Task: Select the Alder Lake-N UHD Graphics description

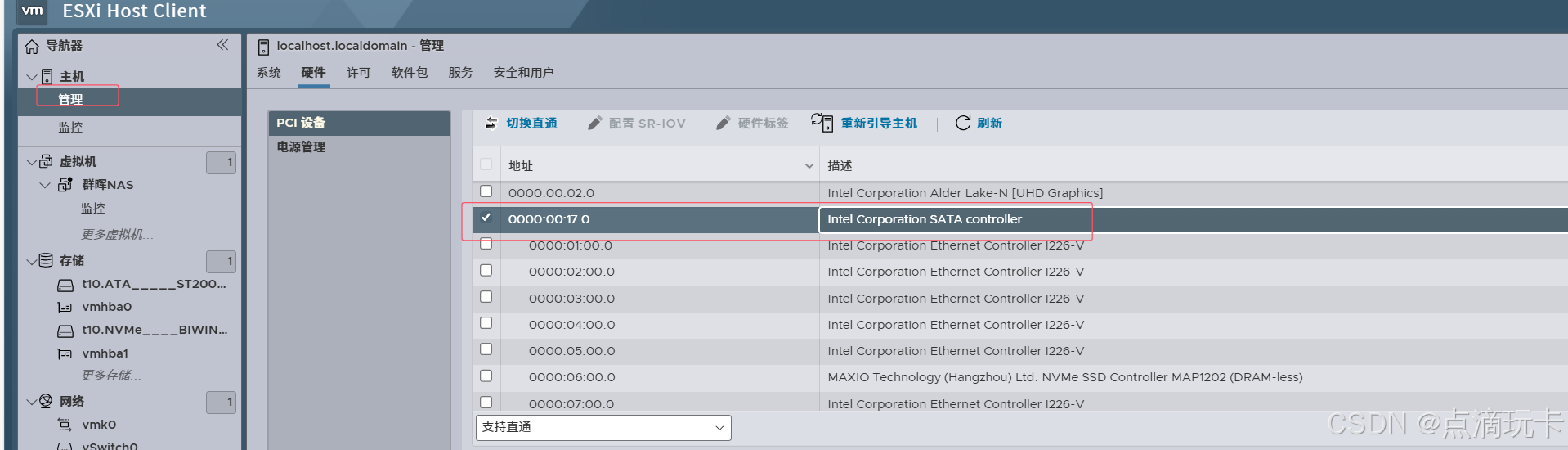Action: tap(965, 193)
